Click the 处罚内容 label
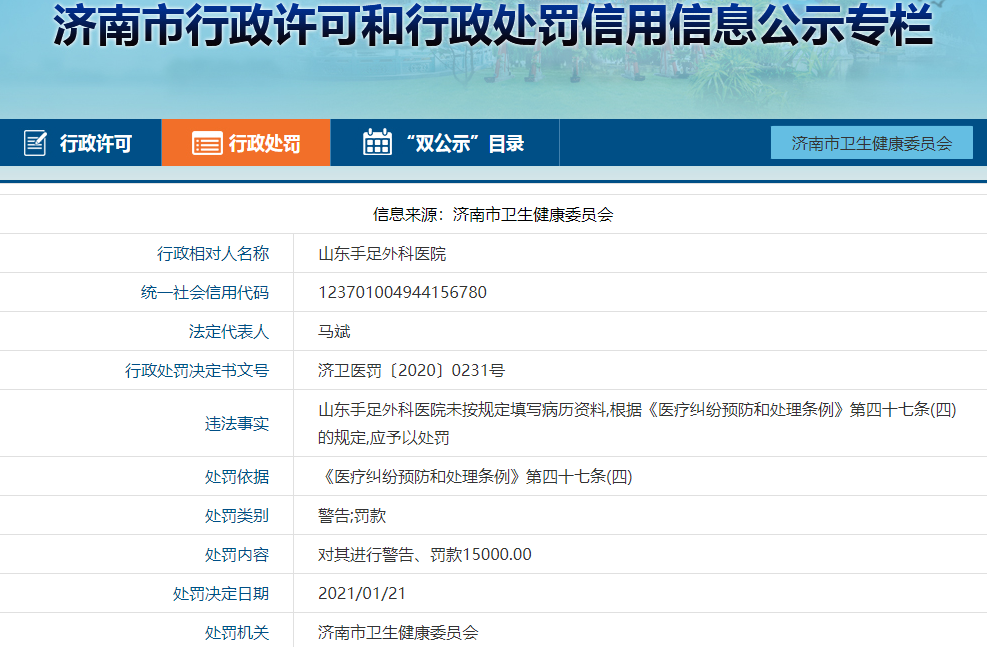The image size is (987, 647). pyautogui.click(x=237, y=554)
